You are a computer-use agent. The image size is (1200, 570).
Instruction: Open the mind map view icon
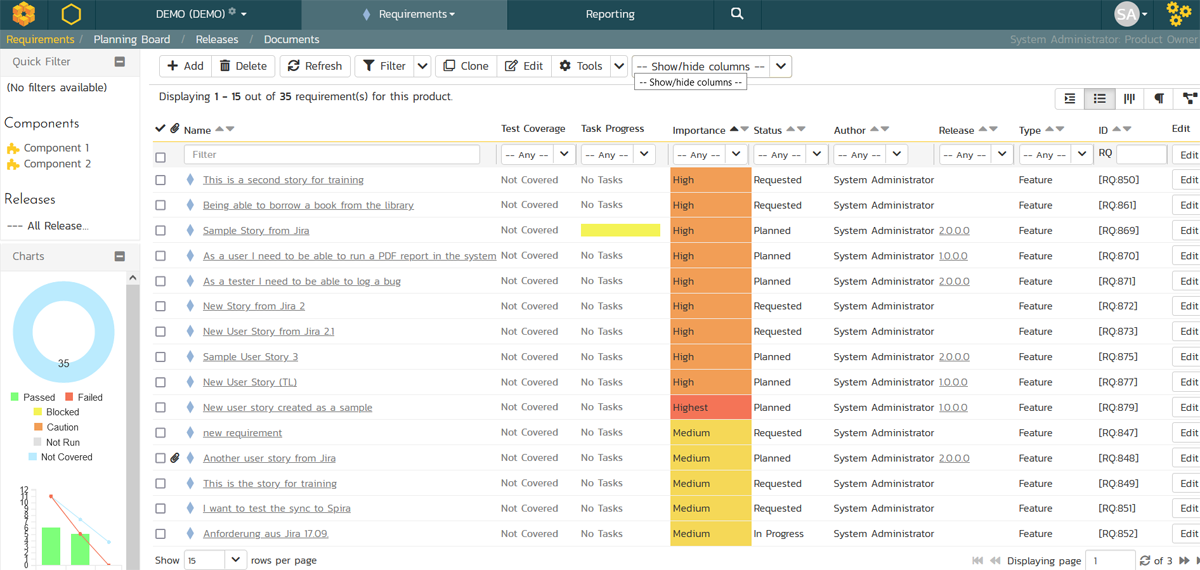tap(1188, 98)
